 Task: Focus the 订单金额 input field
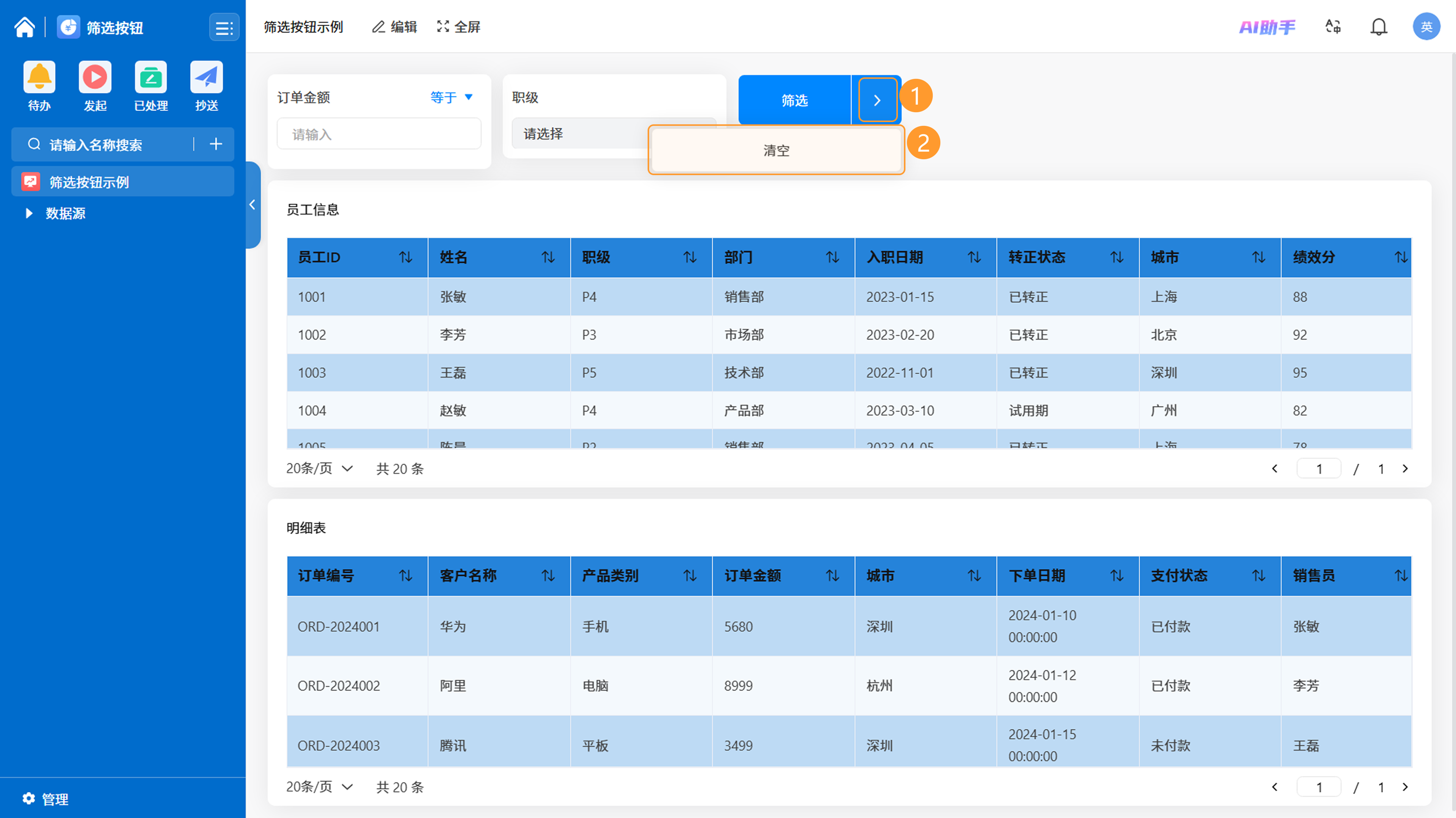pyautogui.click(x=379, y=134)
